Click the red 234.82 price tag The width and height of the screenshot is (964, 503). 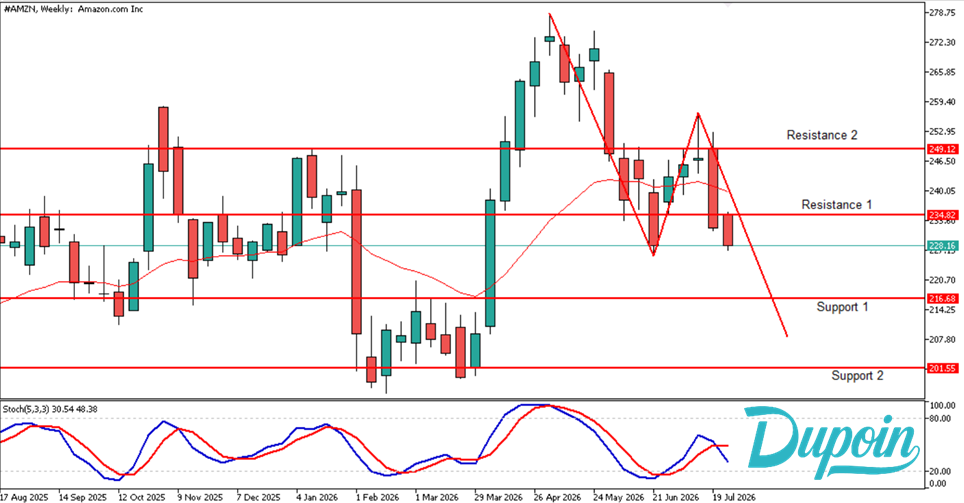click(x=942, y=215)
